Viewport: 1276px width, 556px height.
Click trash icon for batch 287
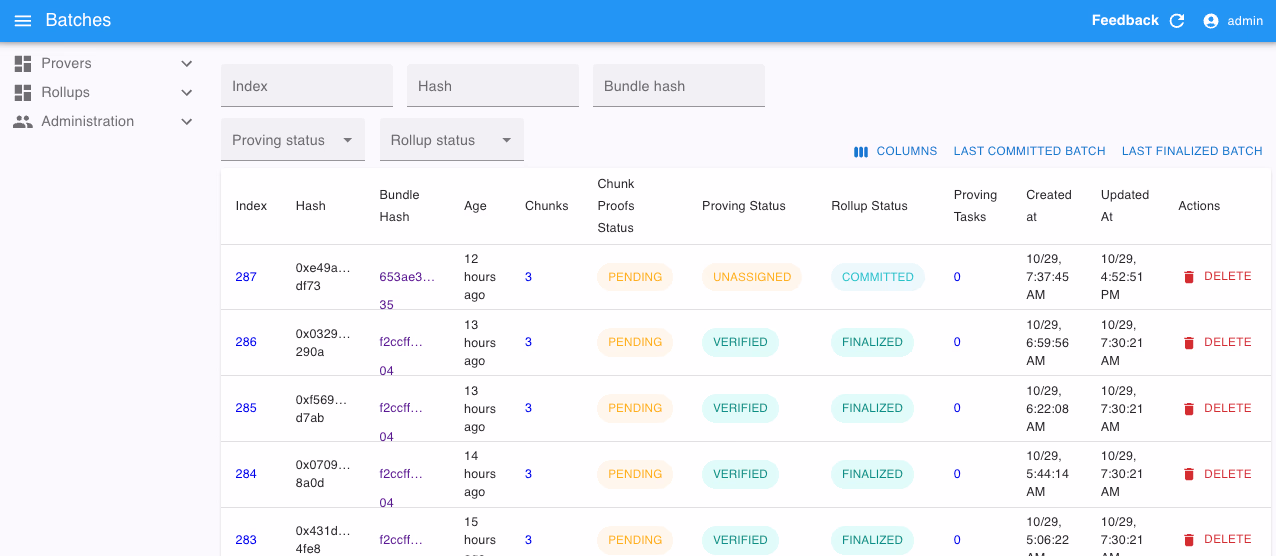point(1189,277)
